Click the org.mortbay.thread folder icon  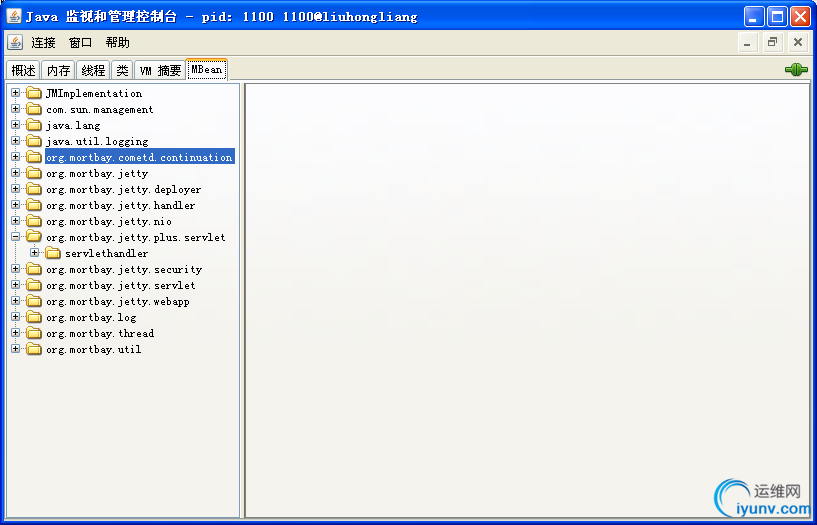click(34, 333)
